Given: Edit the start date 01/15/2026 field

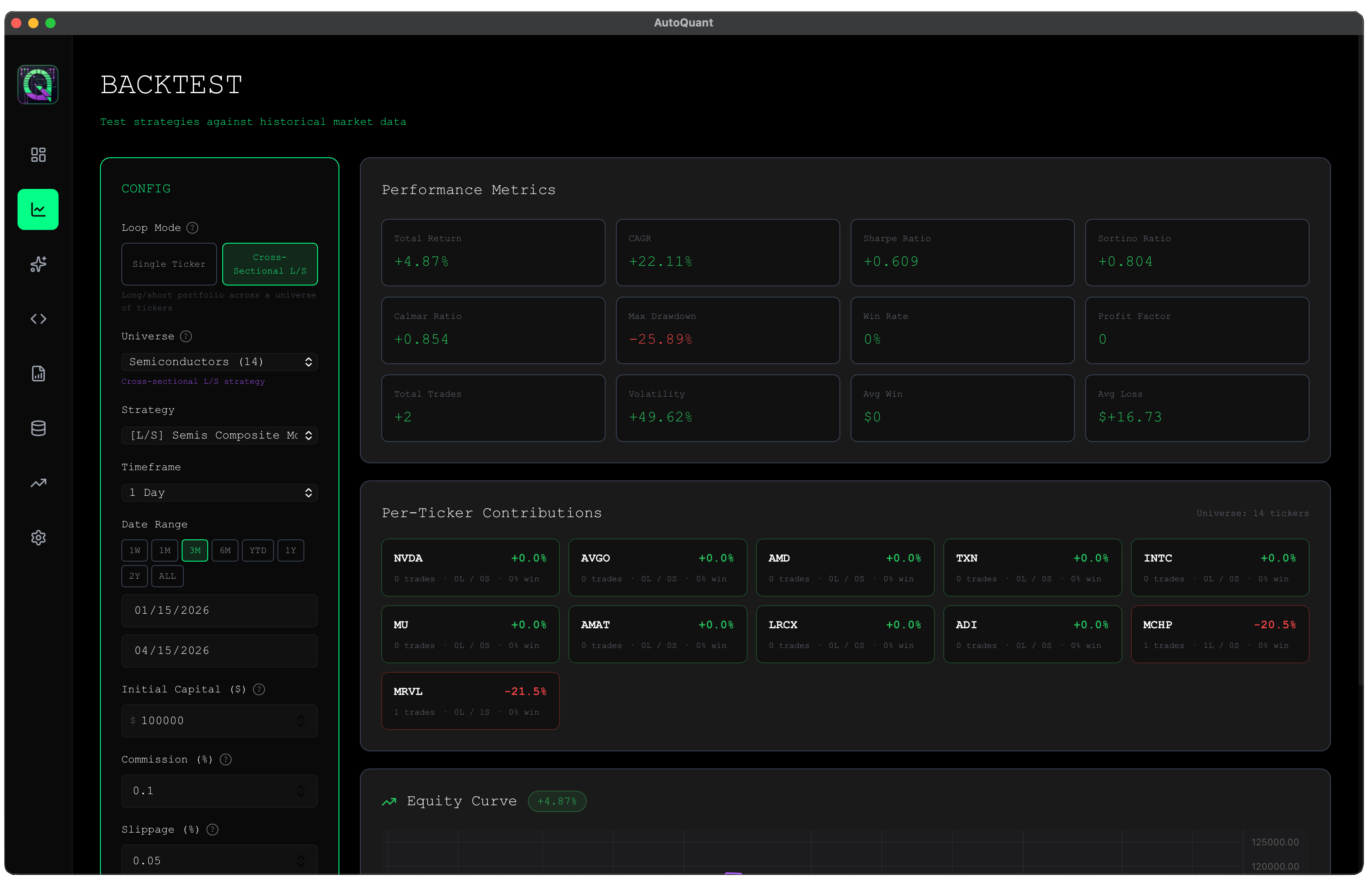Looking at the screenshot, I should (x=220, y=610).
